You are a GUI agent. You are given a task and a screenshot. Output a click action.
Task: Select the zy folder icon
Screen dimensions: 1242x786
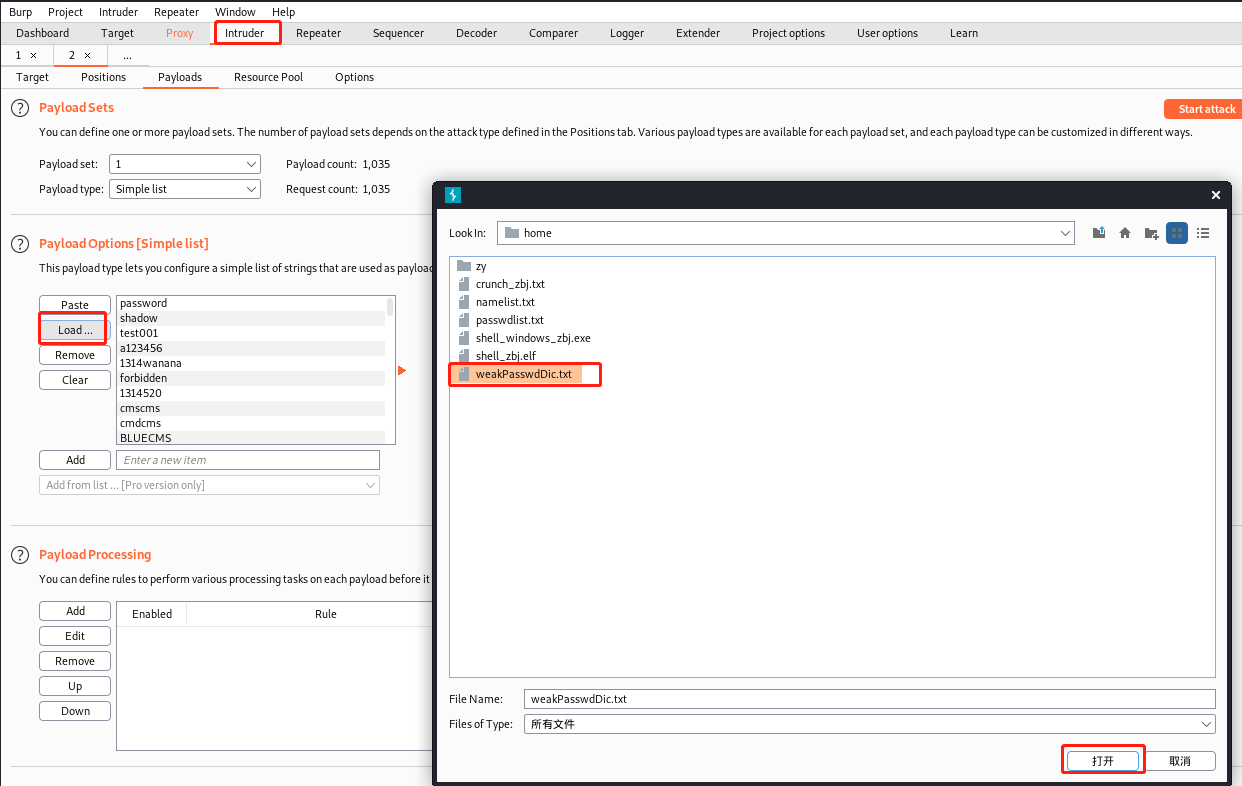(x=463, y=266)
